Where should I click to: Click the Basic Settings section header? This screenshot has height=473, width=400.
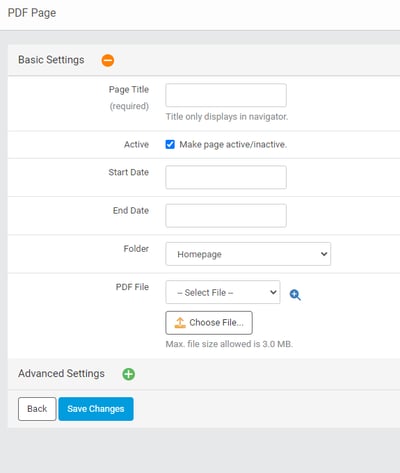click(51, 60)
